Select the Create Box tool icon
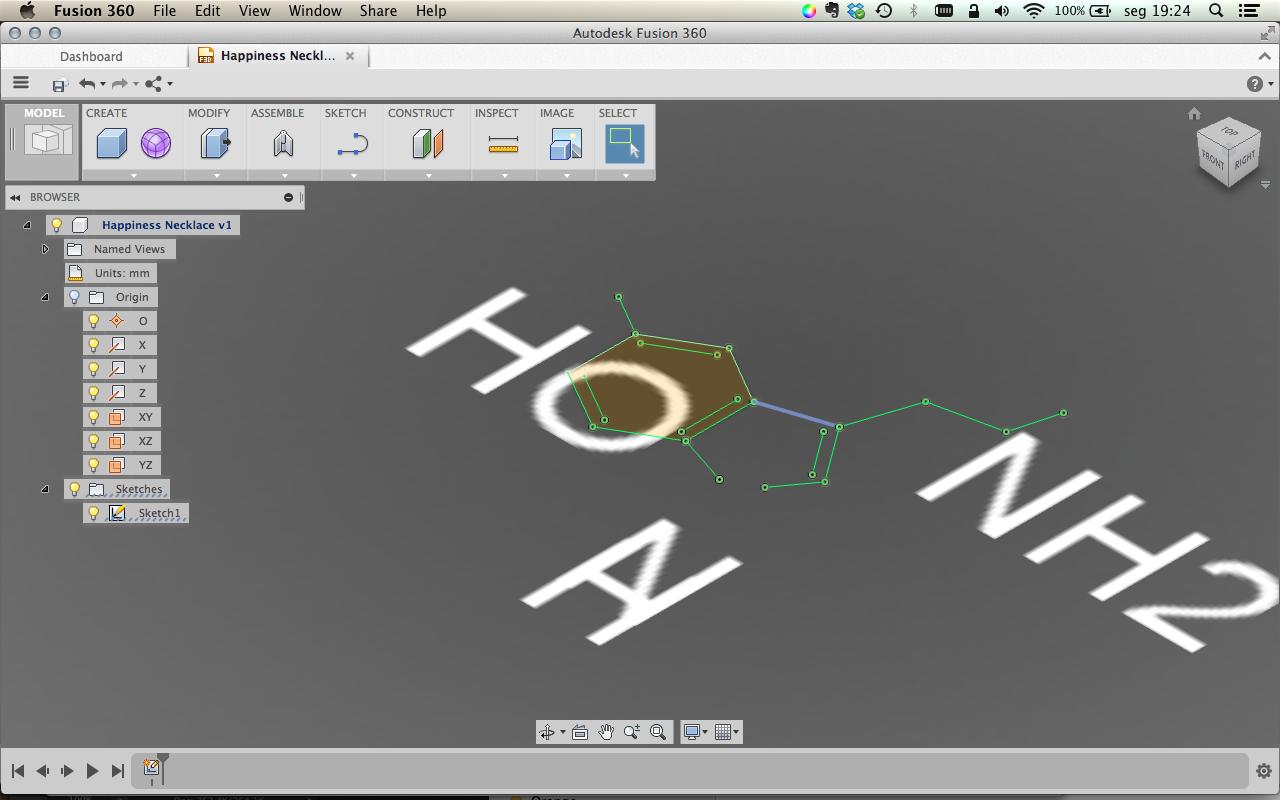 coord(111,144)
